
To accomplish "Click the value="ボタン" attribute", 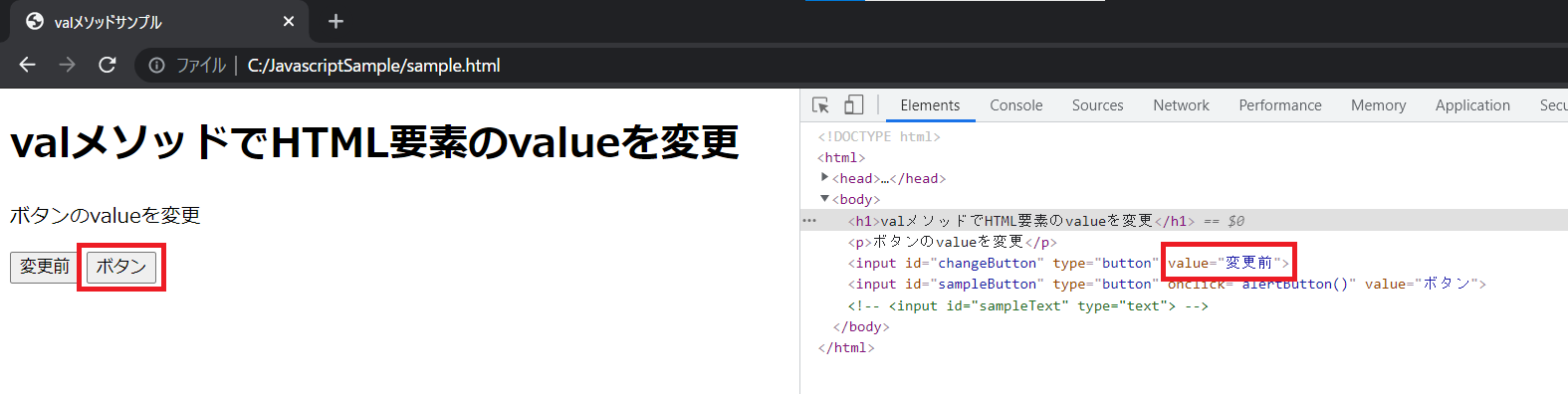I will [x=1422, y=284].
